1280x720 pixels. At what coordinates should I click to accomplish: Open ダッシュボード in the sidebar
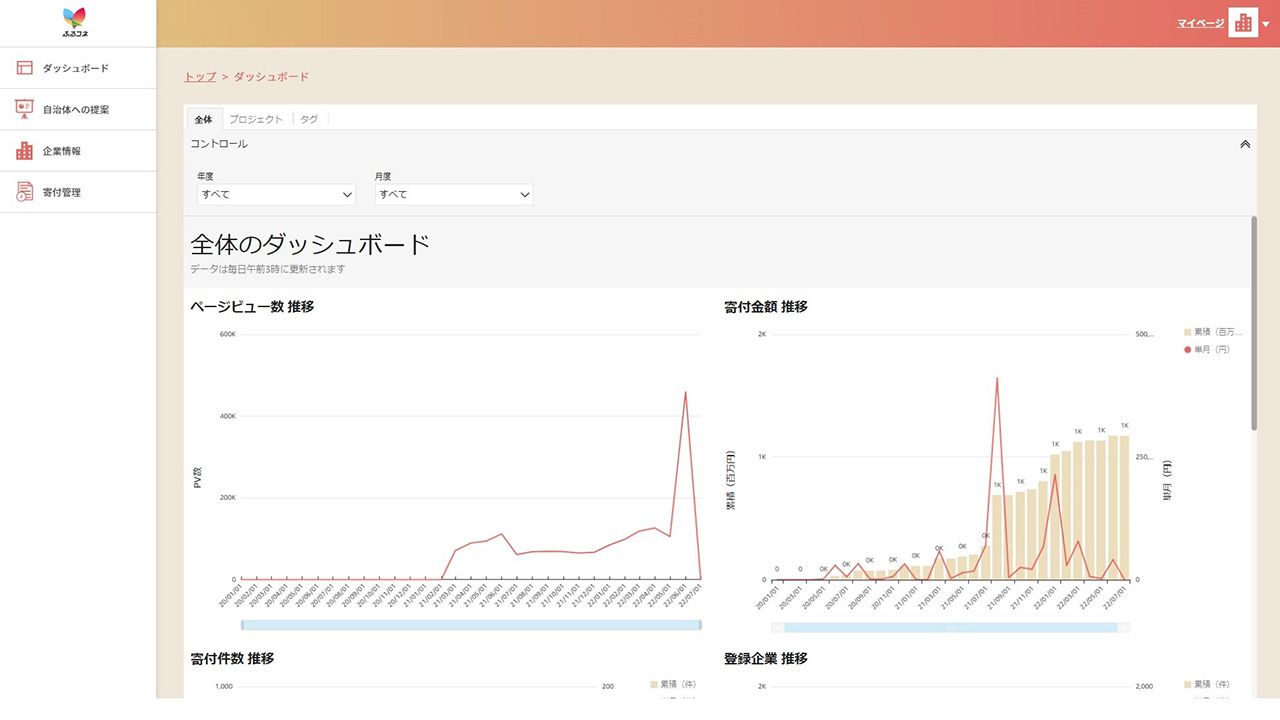[78, 68]
